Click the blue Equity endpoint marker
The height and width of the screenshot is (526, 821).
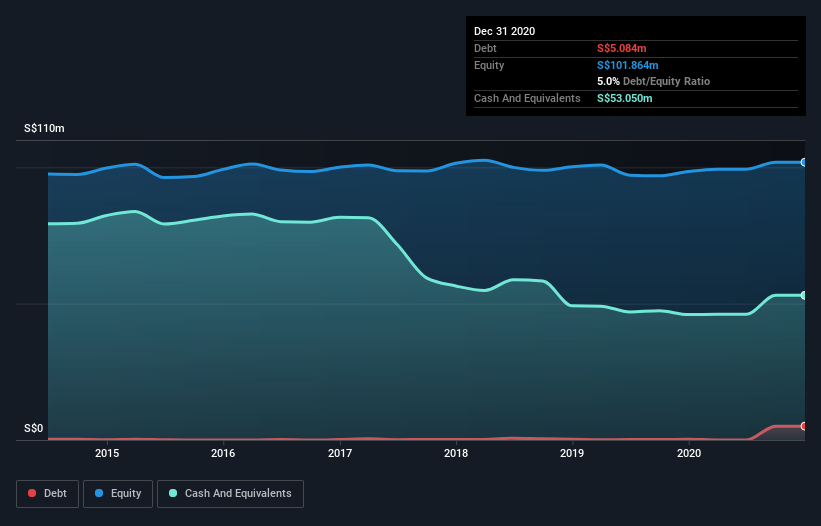pos(804,162)
